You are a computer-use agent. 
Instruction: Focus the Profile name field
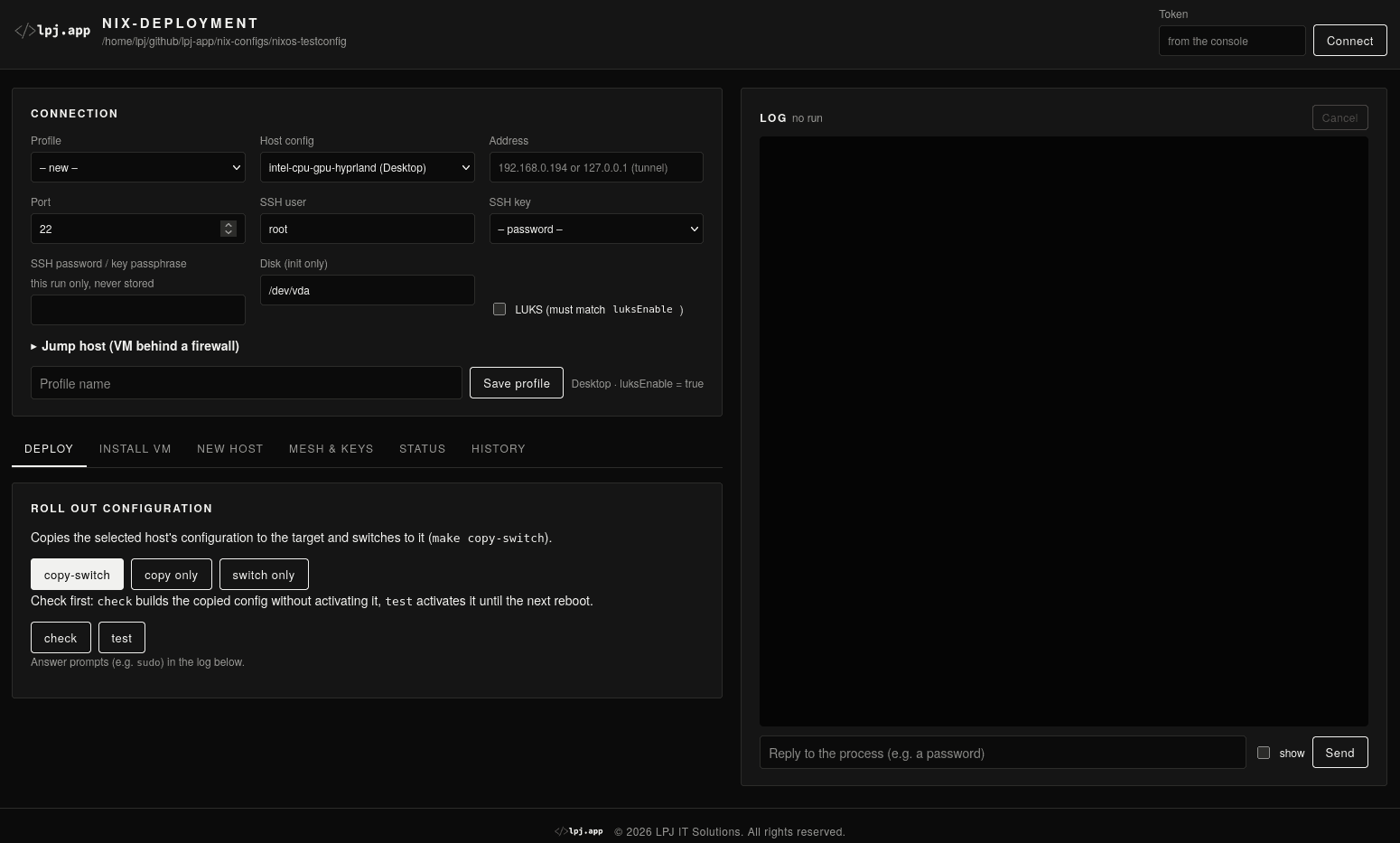(247, 383)
